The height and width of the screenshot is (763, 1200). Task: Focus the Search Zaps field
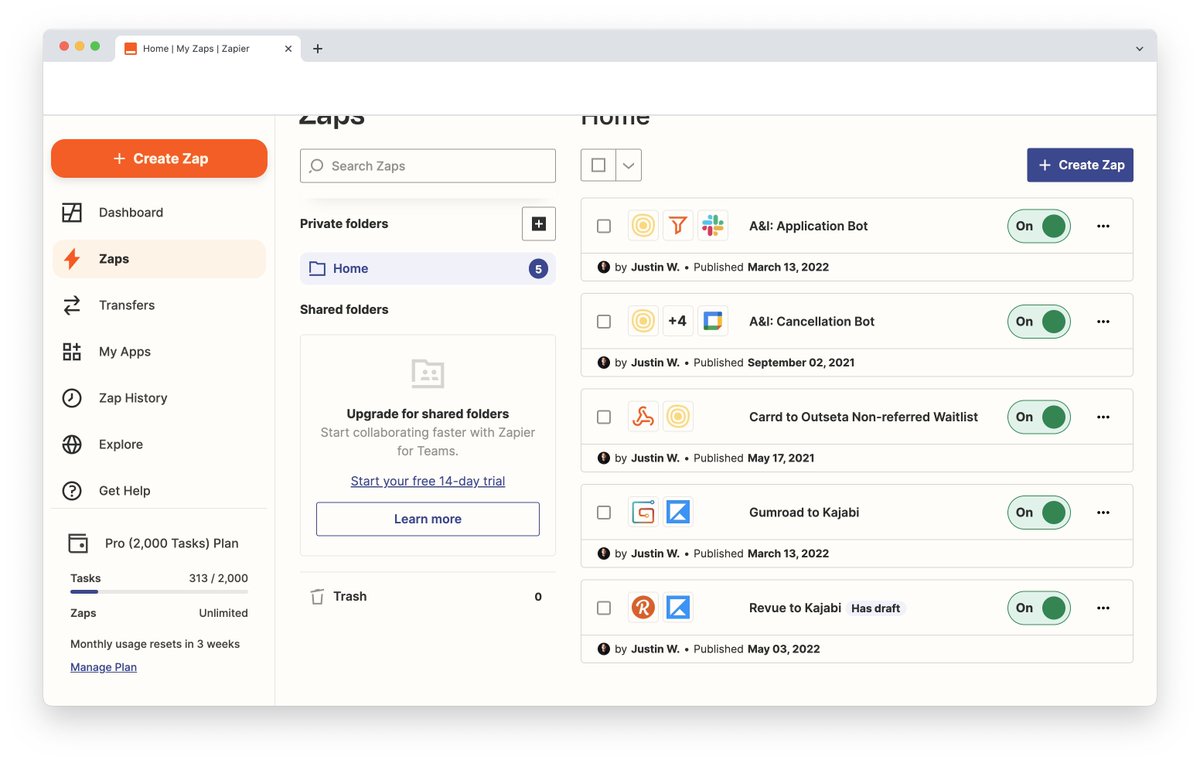[428, 166]
